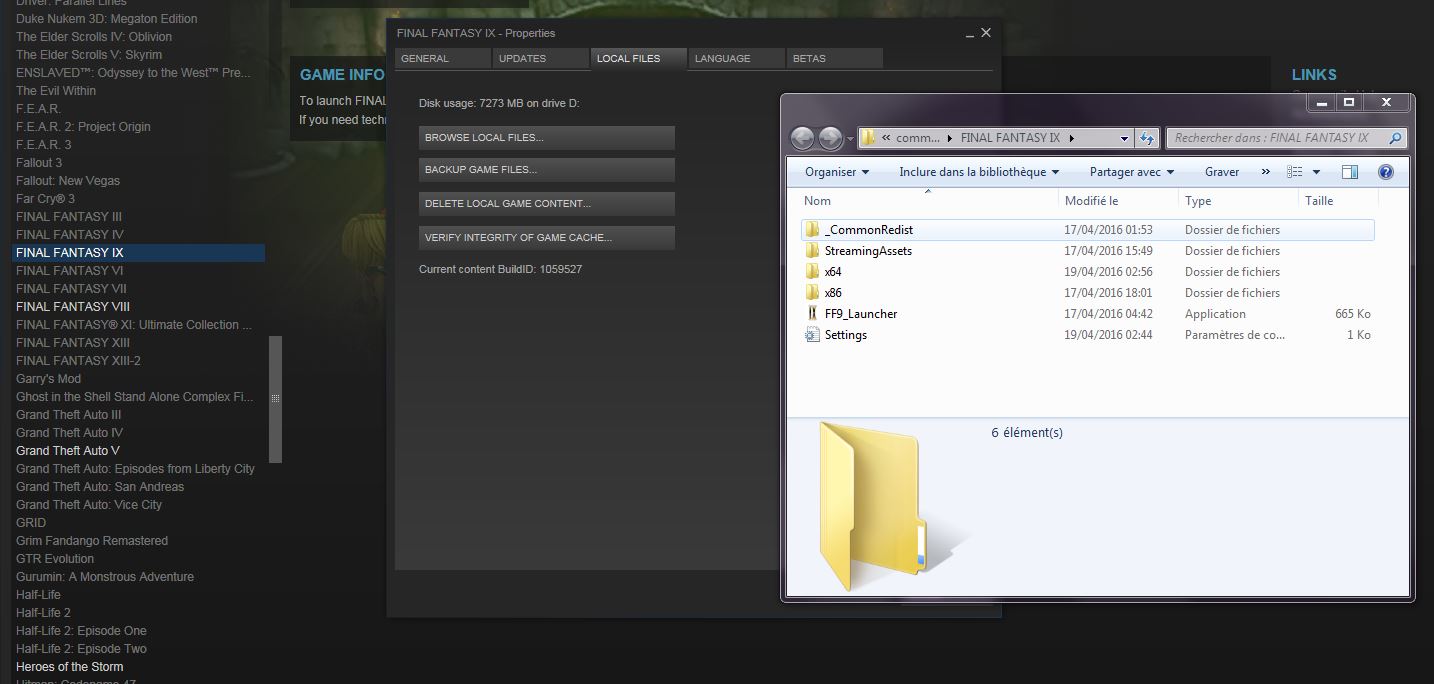Select Heroes of the Storm in library
This screenshot has width=1434, height=684.
(x=70, y=667)
